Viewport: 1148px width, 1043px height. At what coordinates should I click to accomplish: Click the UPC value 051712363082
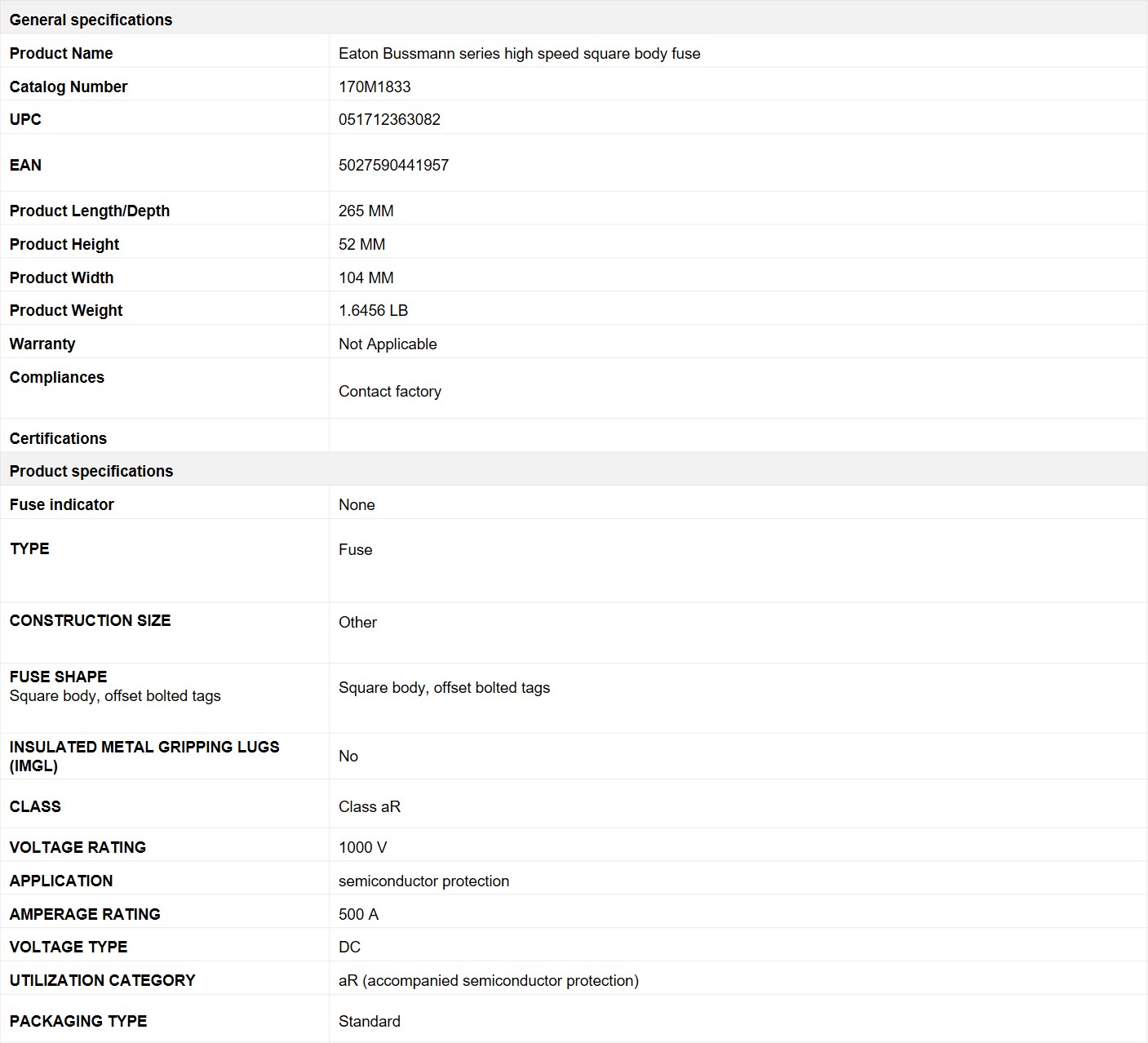click(x=389, y=119)
